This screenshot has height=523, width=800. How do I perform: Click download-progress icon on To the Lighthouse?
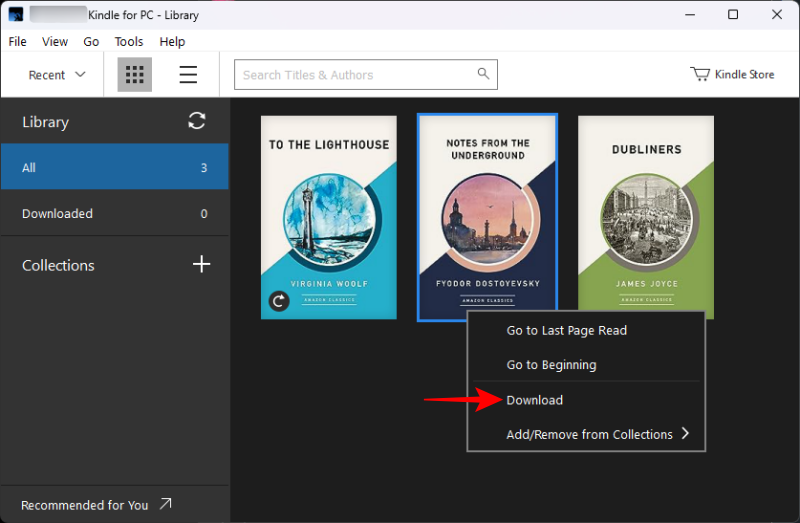pyautogui.click(x=279, y=301)
